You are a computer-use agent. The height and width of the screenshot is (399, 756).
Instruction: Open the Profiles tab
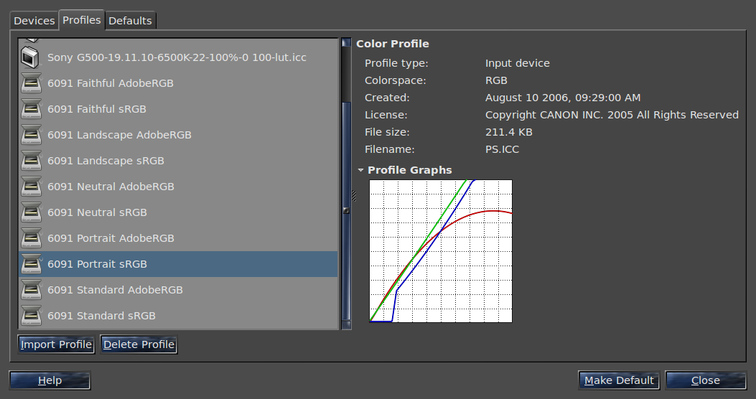coord(81,20)
